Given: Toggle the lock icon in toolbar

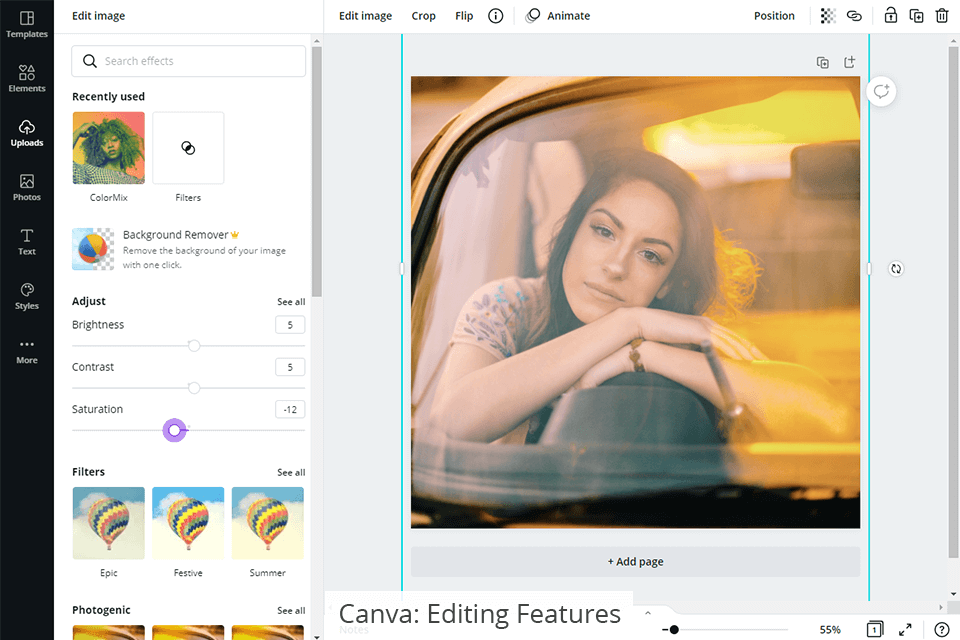Looking at the screenshot, I should click(891, 16).
